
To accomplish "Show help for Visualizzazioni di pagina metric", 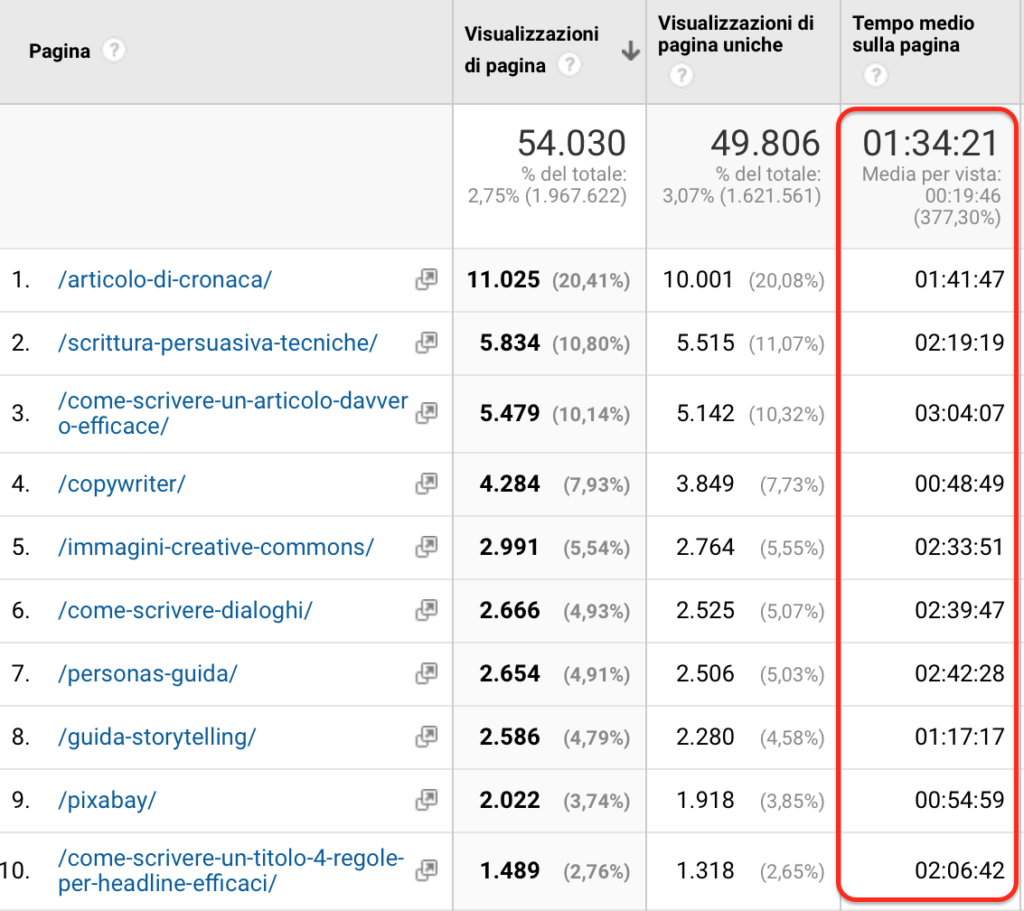I will 569,66.
